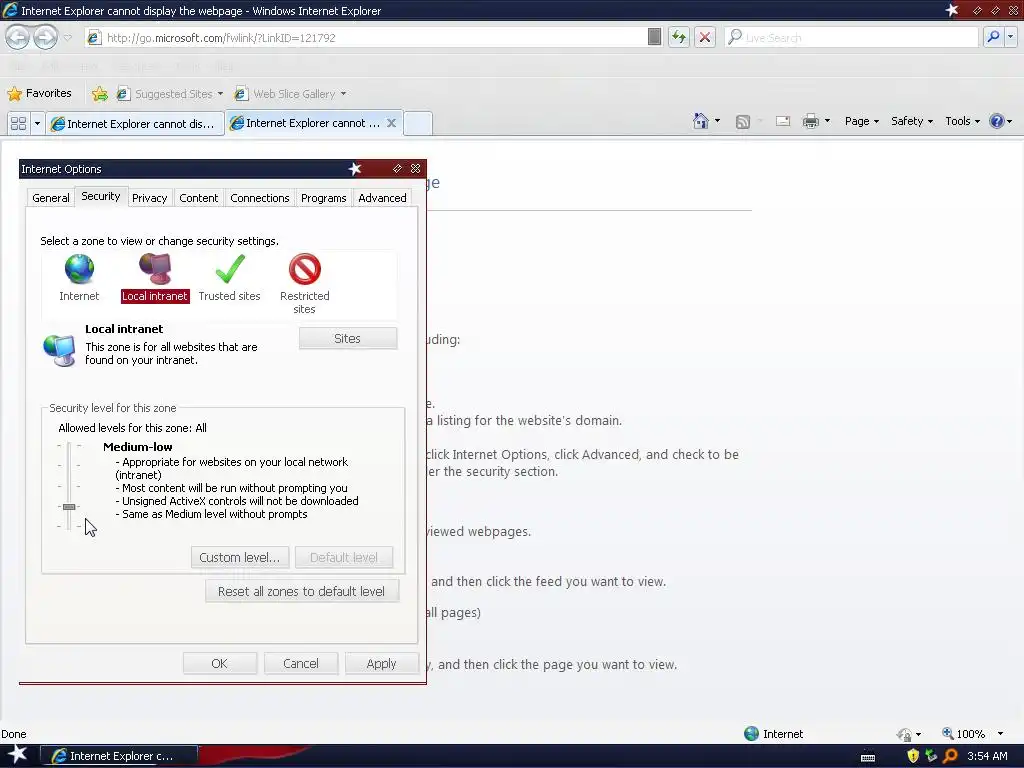
Task: Click the 3:54 AM system clock
Action: (x=987, y=756)
